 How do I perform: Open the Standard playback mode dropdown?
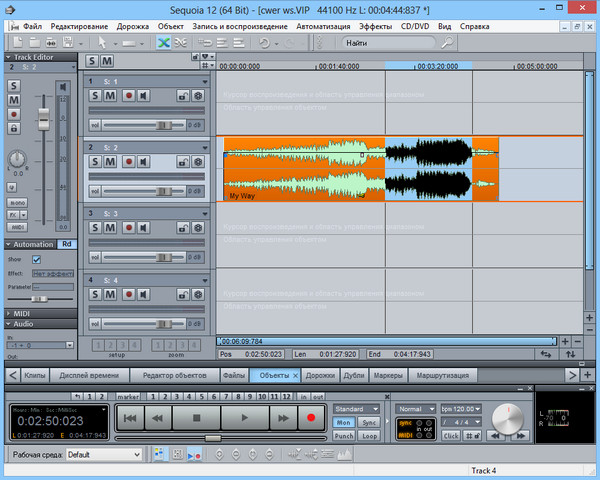click(x=357, y=409)
